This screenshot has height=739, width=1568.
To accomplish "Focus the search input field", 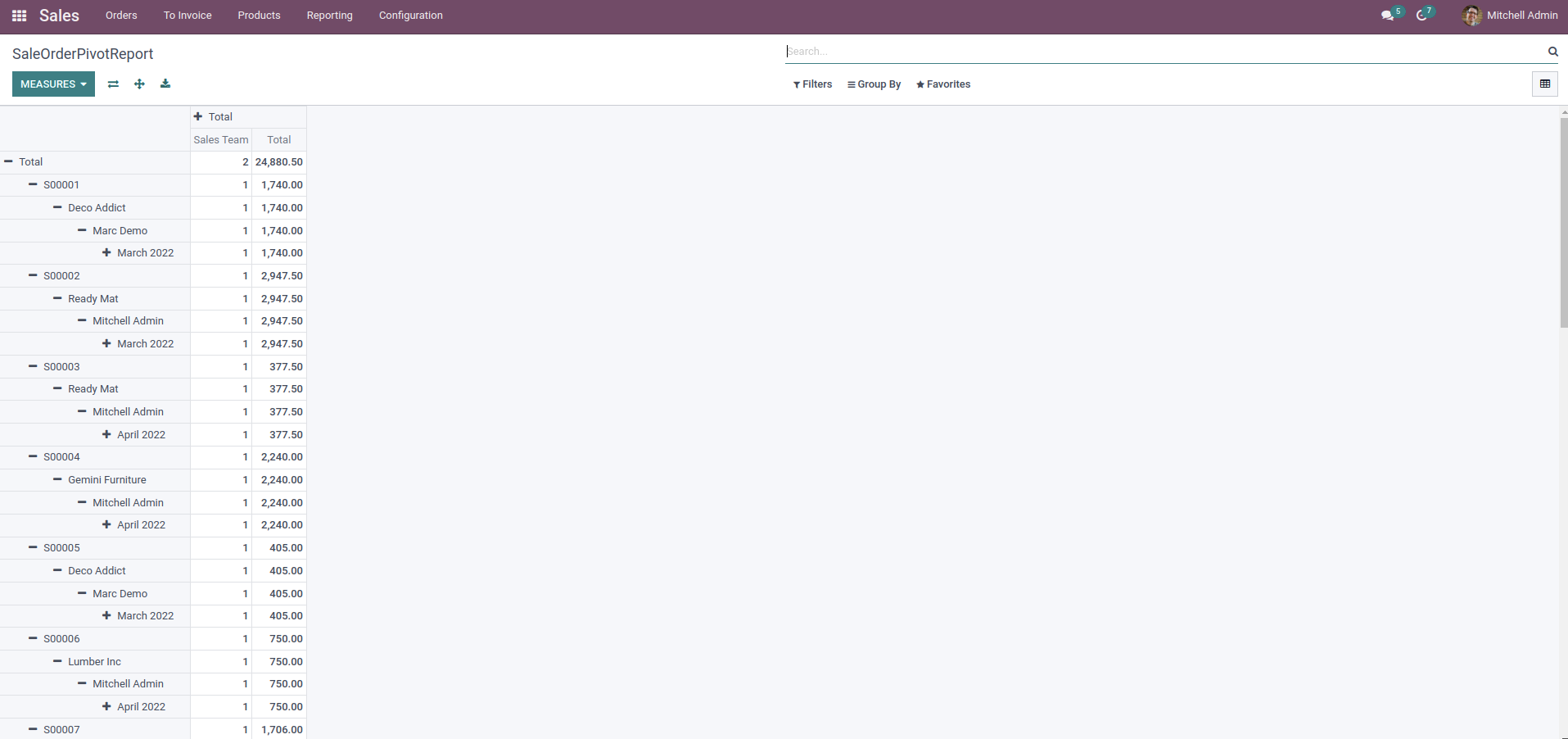I will 1164,52.
